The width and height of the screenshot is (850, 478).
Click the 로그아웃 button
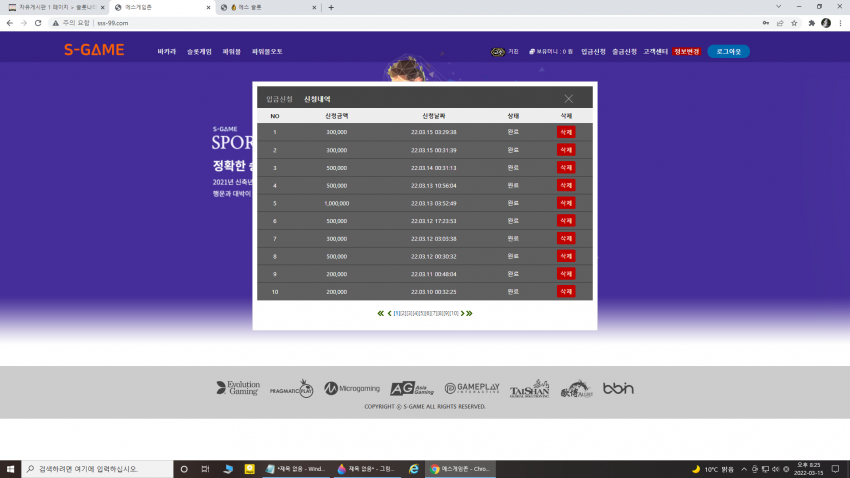click(x=729, y=51)
